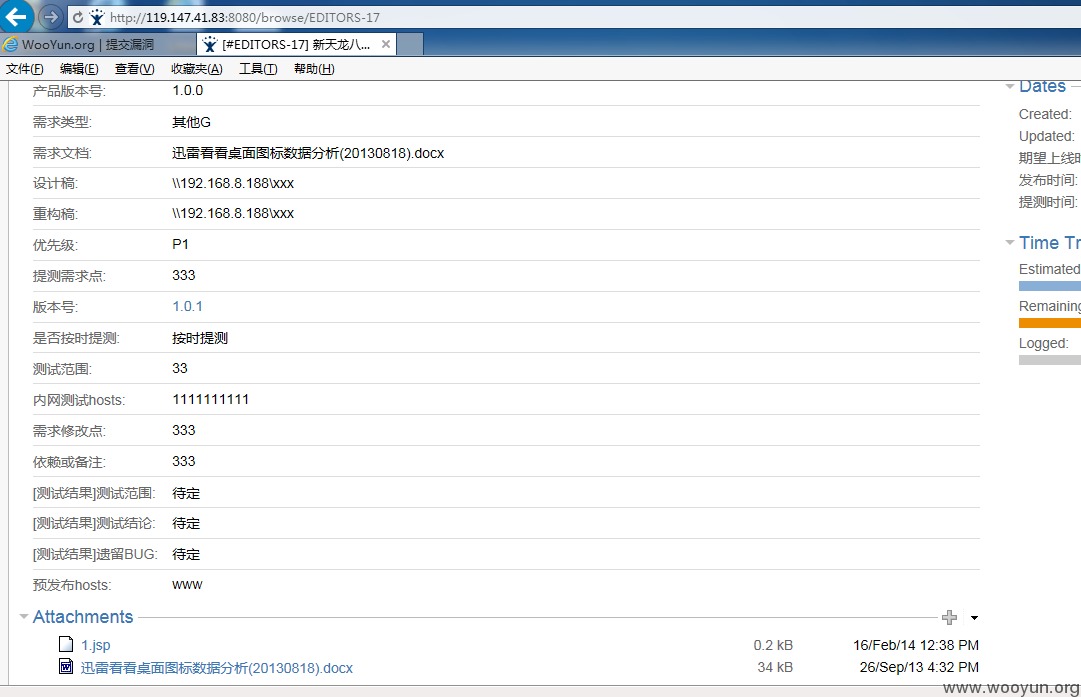The image size is (1081, 697).
Task: Click the [测试结果]遗留BUG value 待定
Action: coord(186,554)
